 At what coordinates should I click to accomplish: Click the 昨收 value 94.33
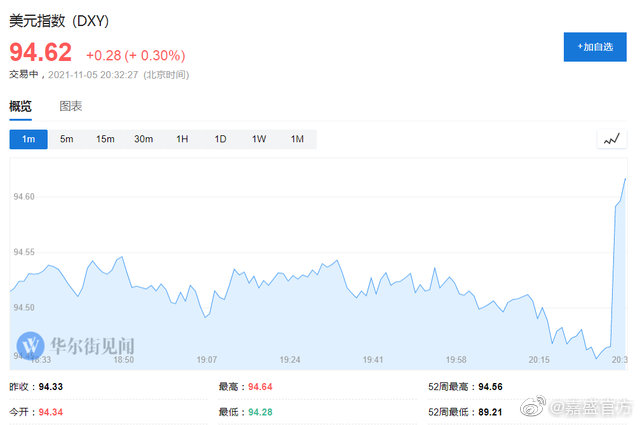50,386
